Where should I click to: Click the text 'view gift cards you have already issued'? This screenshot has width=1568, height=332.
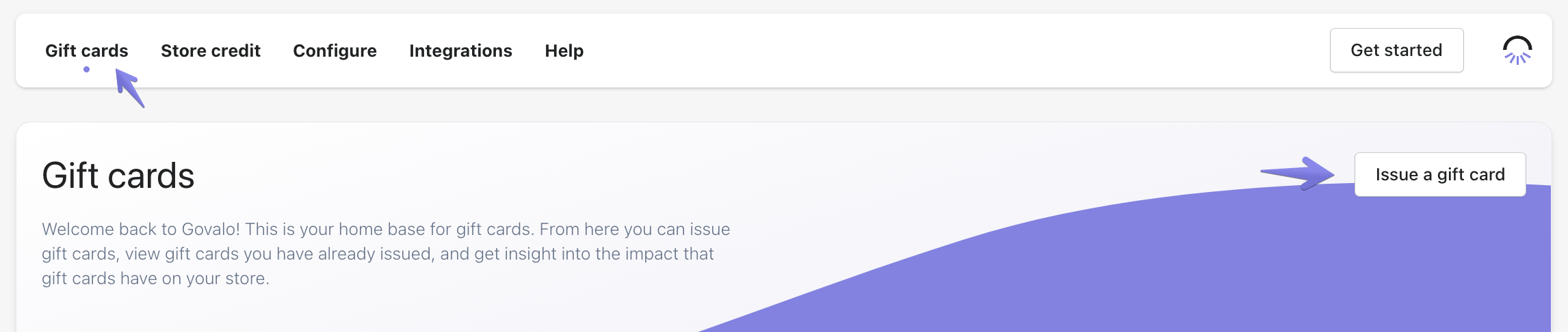[278, 253]
